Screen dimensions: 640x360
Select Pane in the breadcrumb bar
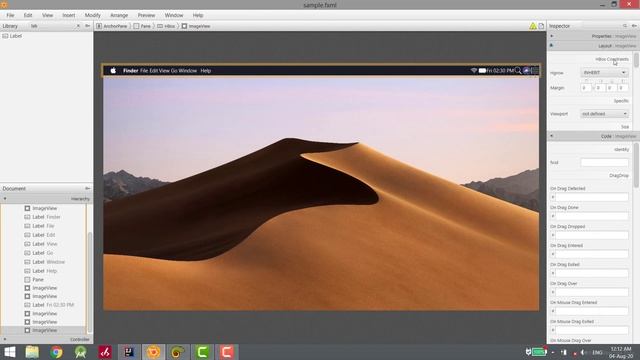tap(142, 26)
